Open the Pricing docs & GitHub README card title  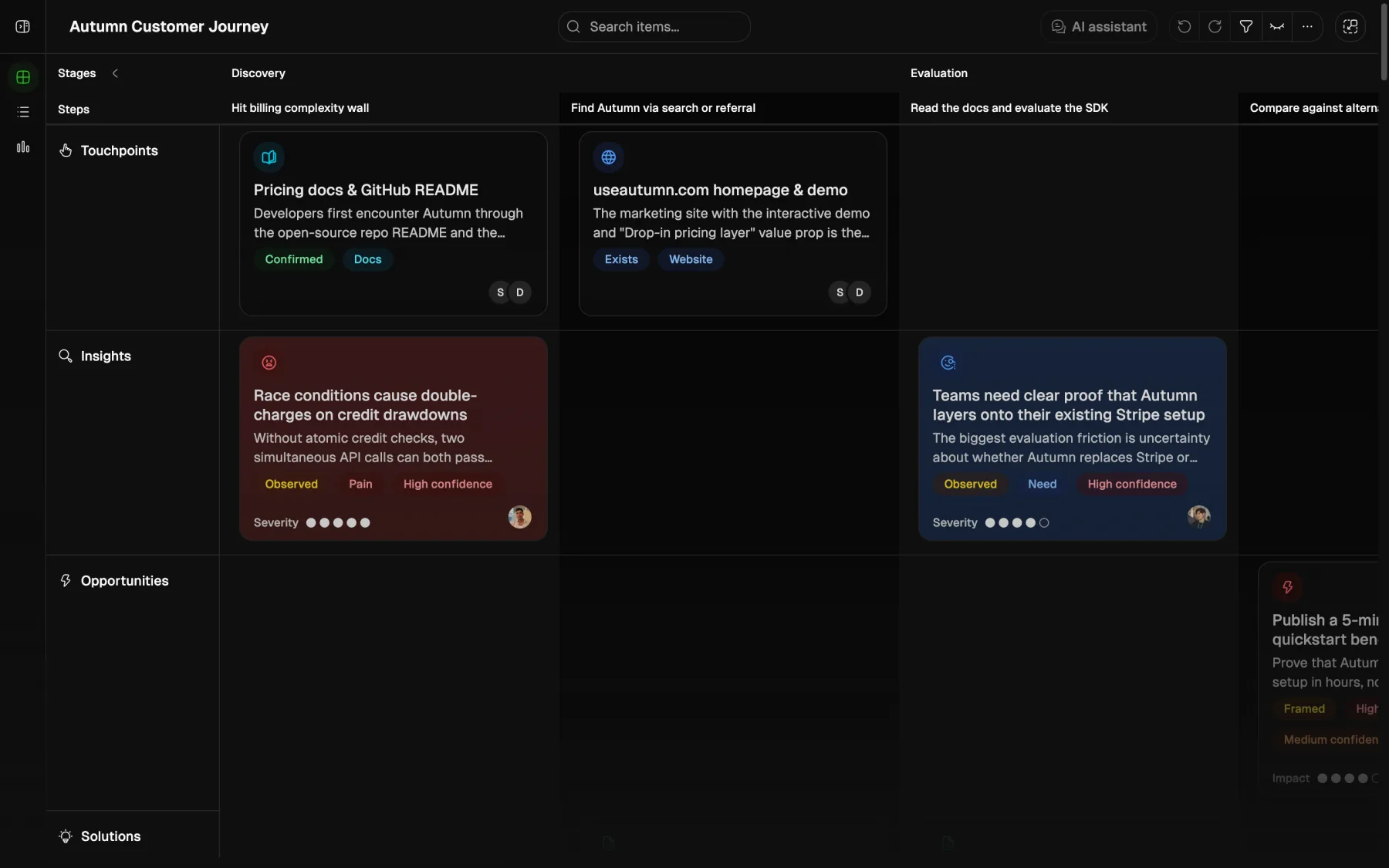(x=366, y=190)
